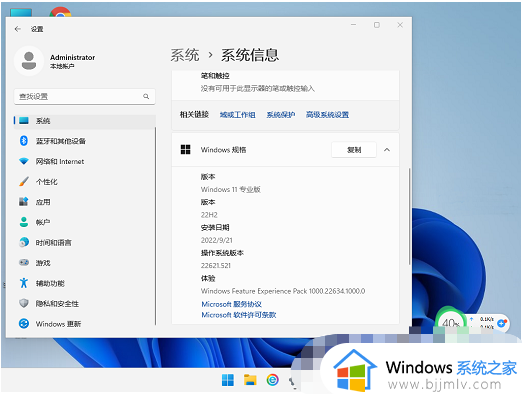Screen dimensions: 522x398
Task: Open the Microsoft 服务协议 link
Action: (x=231, y=304)
